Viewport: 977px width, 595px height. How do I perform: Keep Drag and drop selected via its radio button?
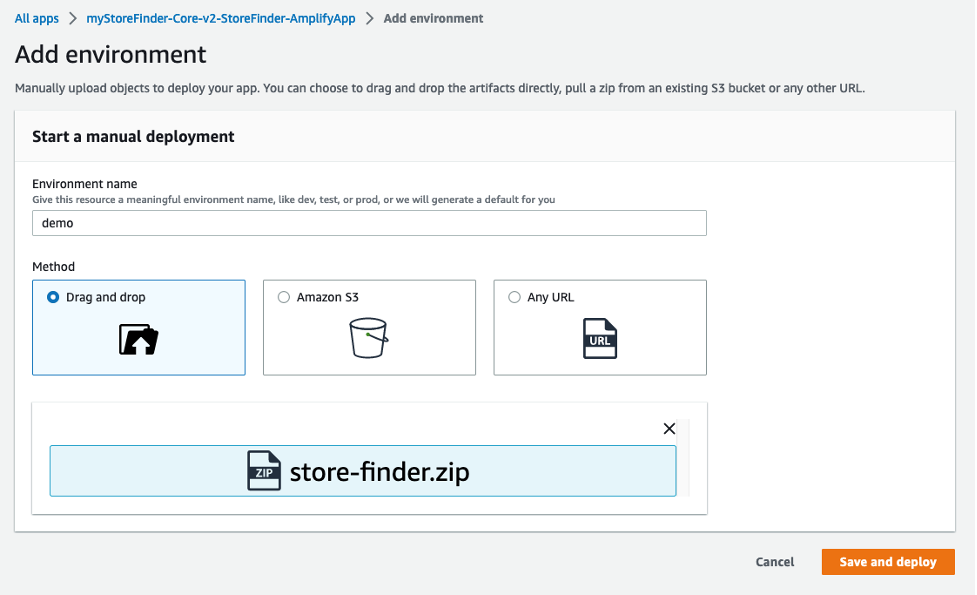click(x=54, y=297)
